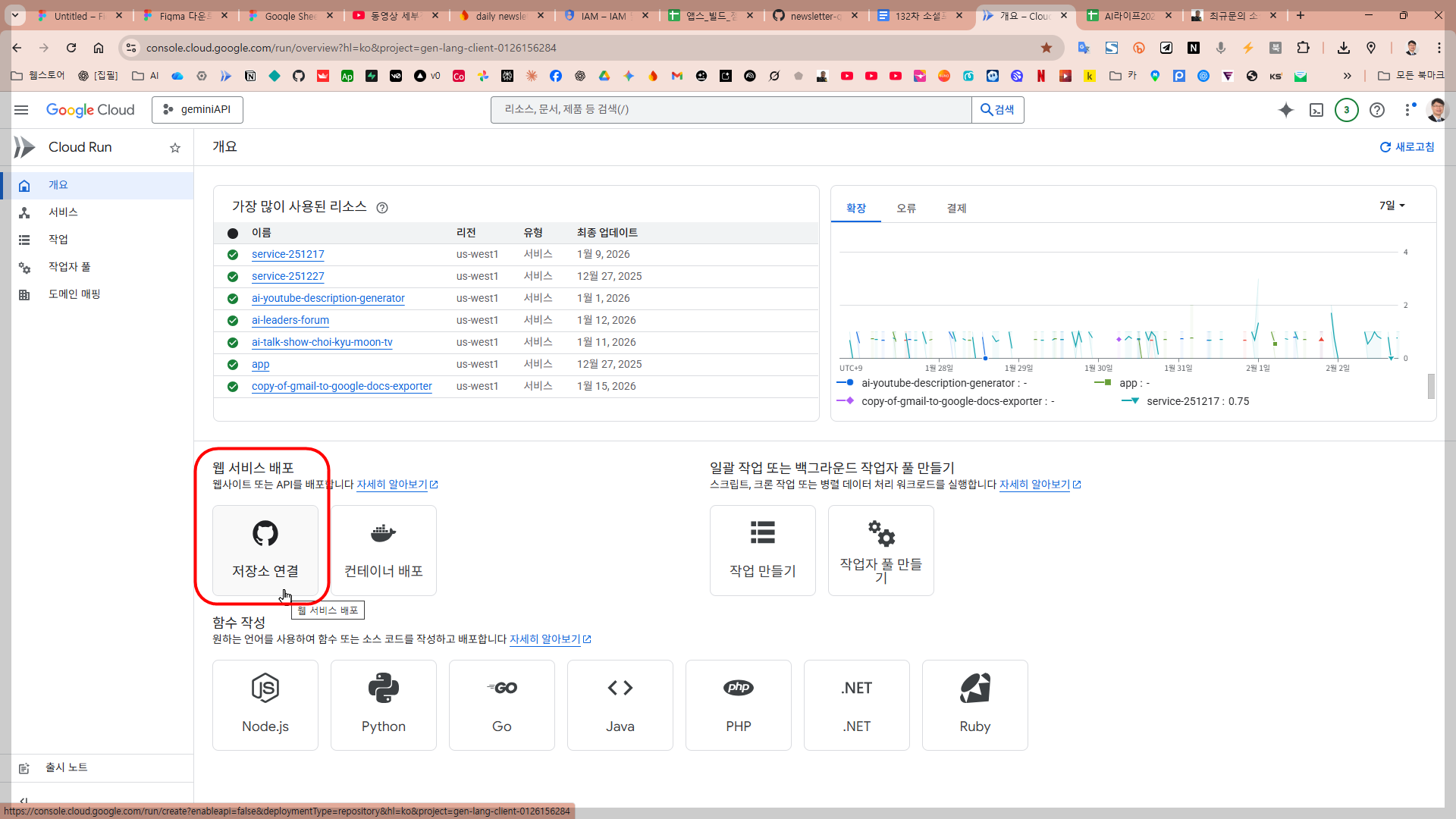
Task: Click the Docker container deploy card
Action: click(x=383, y=551)
